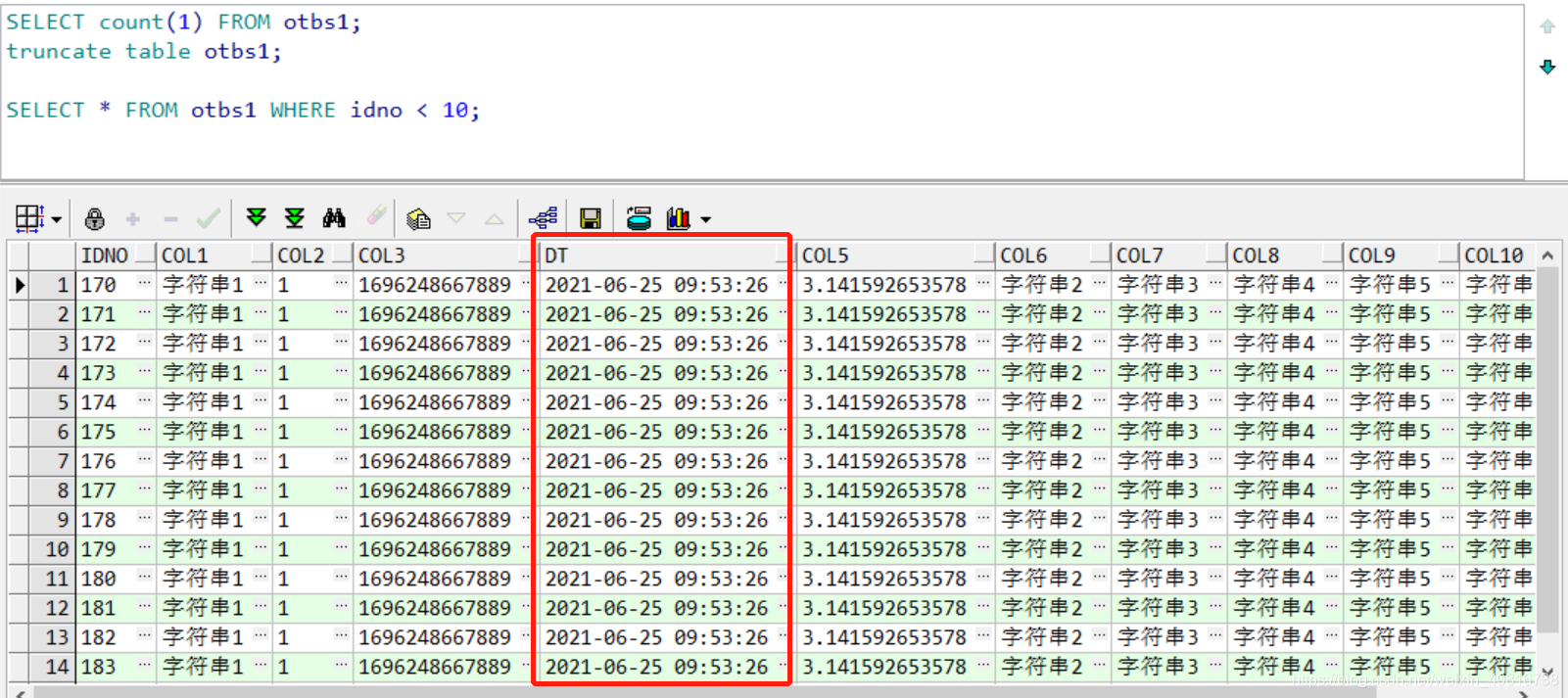Open ellipsis editor of COL2 in row 12
This screenshot has width=1568, height=698.
click(x=341, y=607)
